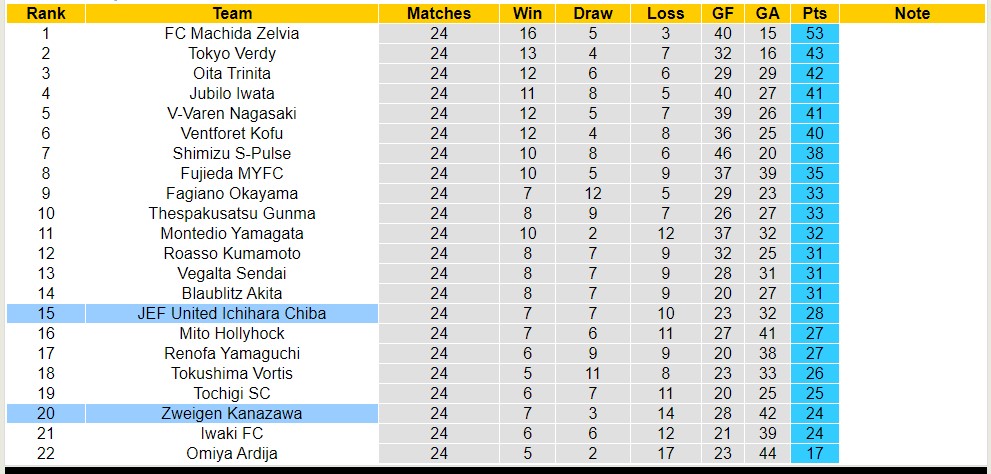Click the GA column header
Screen dimensions: 991x474
(x=768, y=13)
